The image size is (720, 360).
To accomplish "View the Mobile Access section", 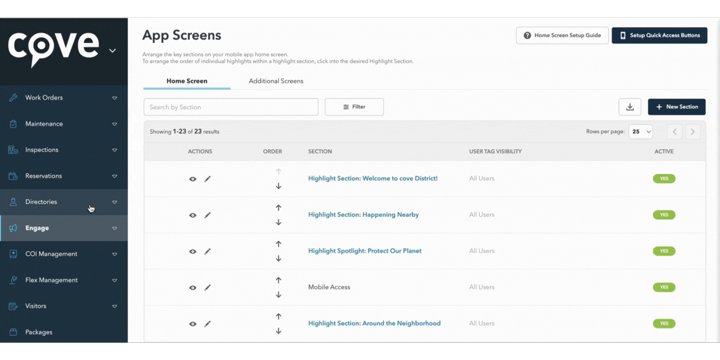I will [193, 287].
